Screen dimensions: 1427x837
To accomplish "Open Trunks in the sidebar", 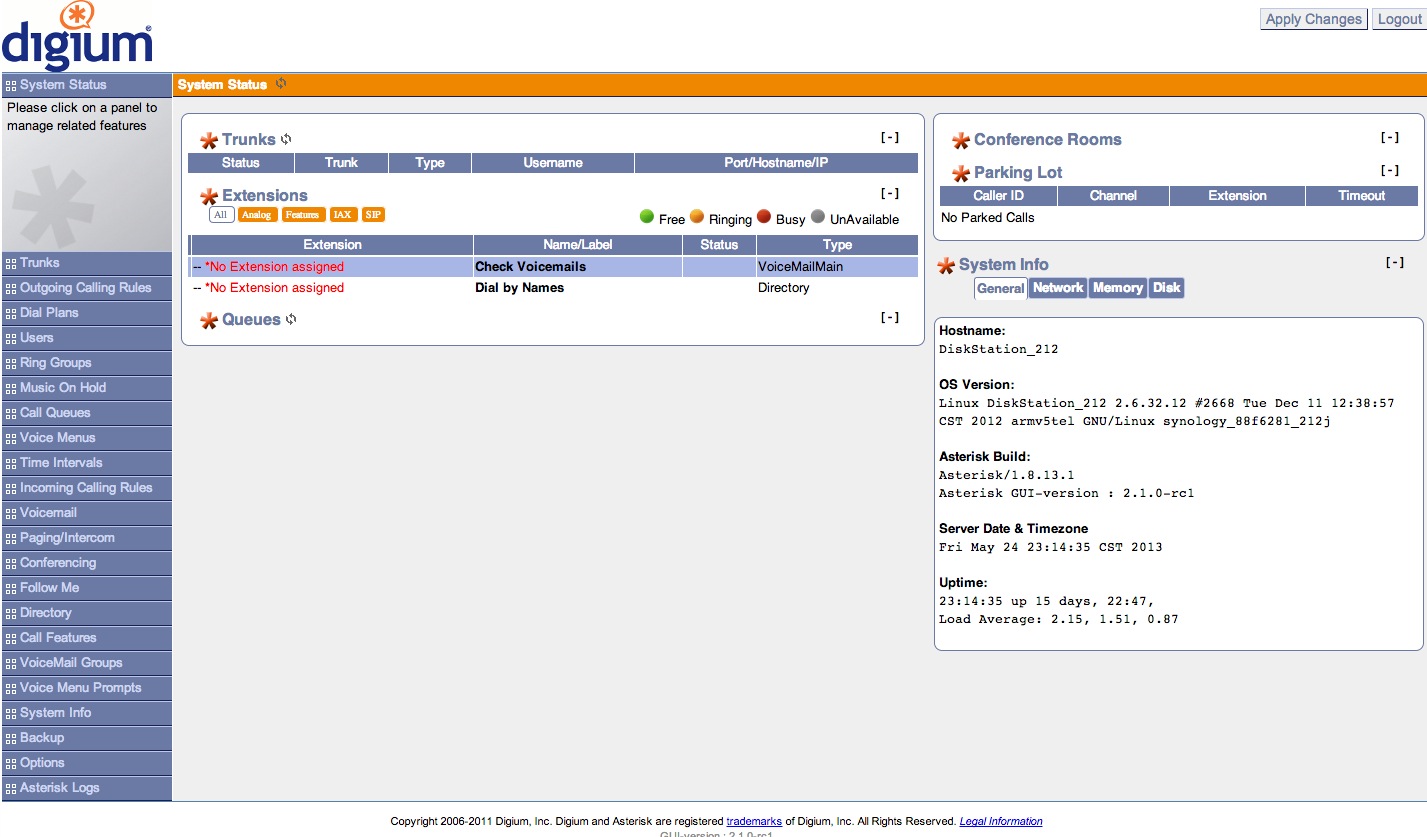I will coord(87,263).
